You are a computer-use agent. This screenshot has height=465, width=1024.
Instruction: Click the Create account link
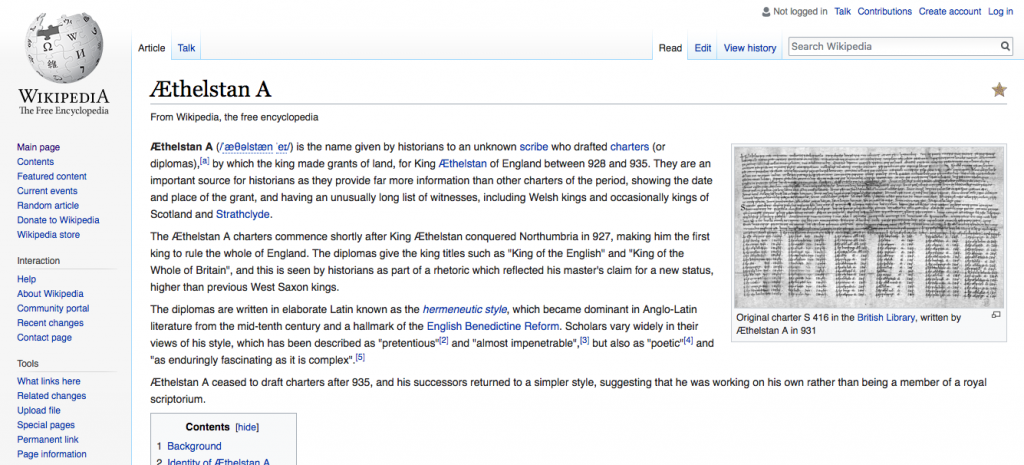pyautogui.click(x=949, y=12)
